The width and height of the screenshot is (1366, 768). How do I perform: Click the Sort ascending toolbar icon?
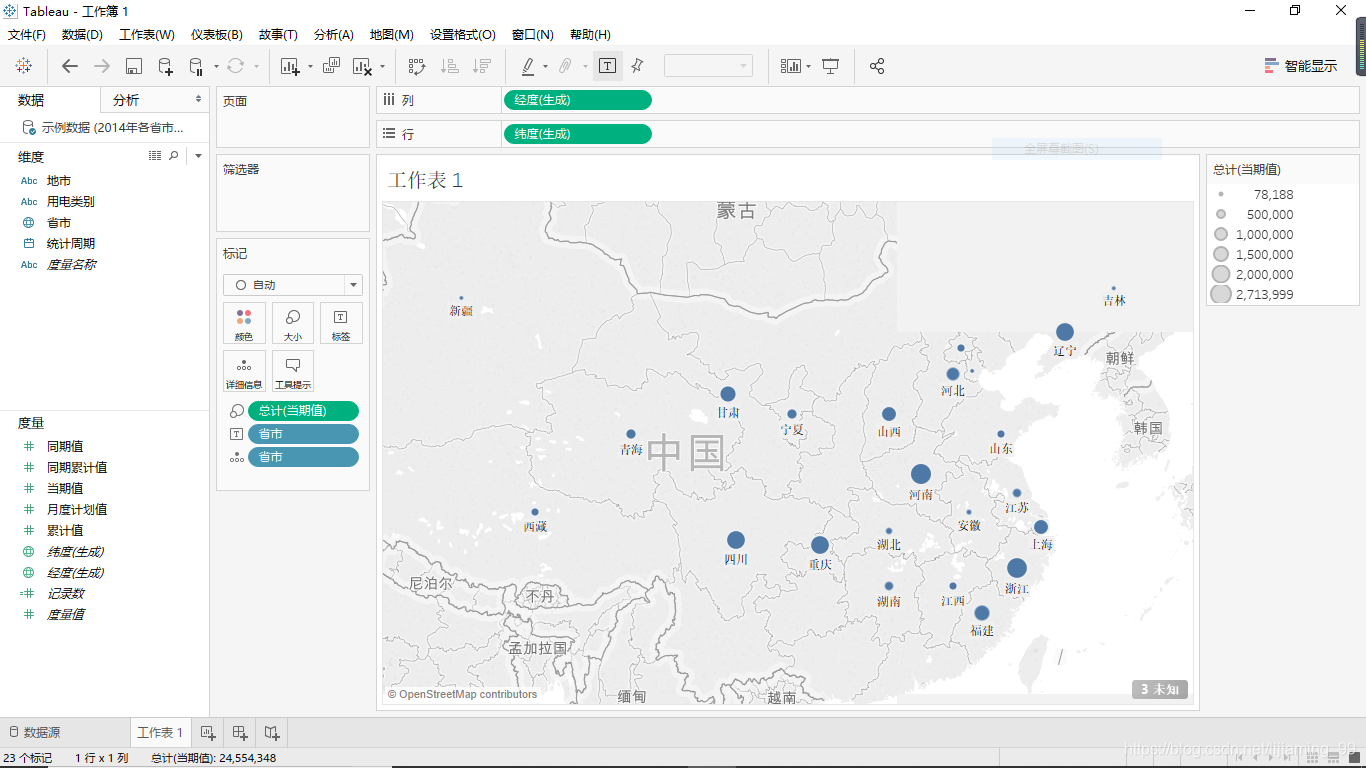[x=450, y=66]
